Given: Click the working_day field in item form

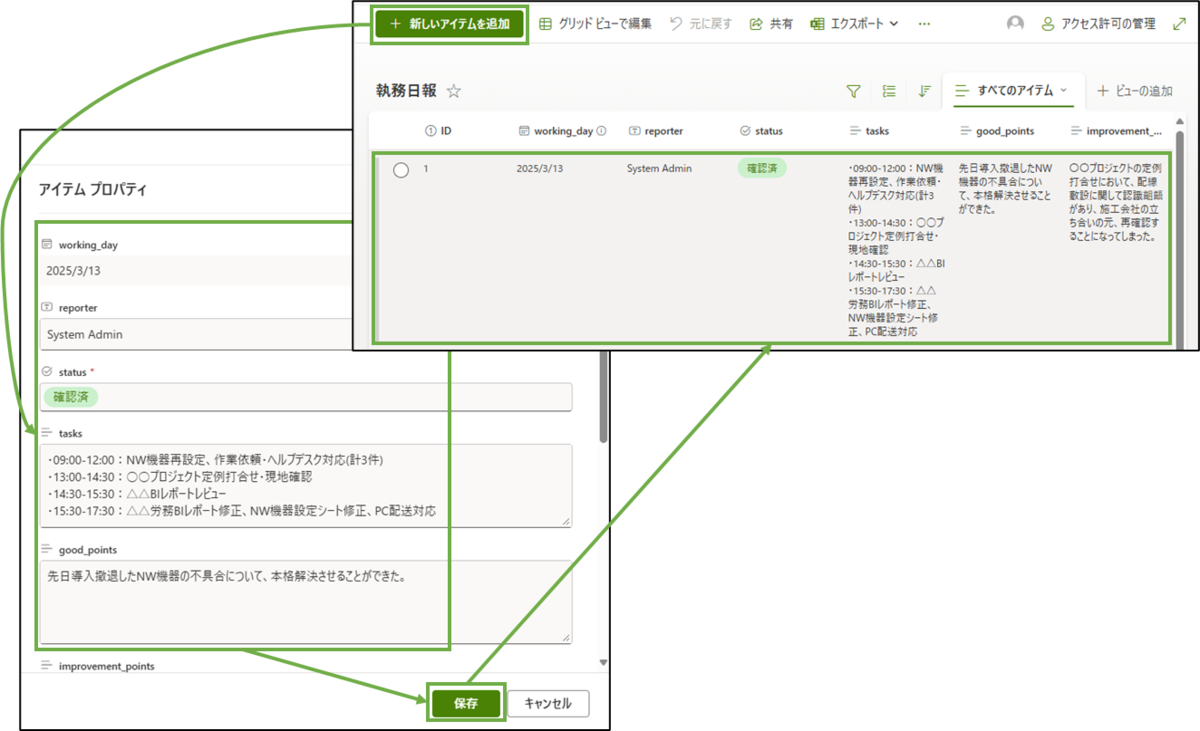Looking at the screenshot, I should pos(197,271).
